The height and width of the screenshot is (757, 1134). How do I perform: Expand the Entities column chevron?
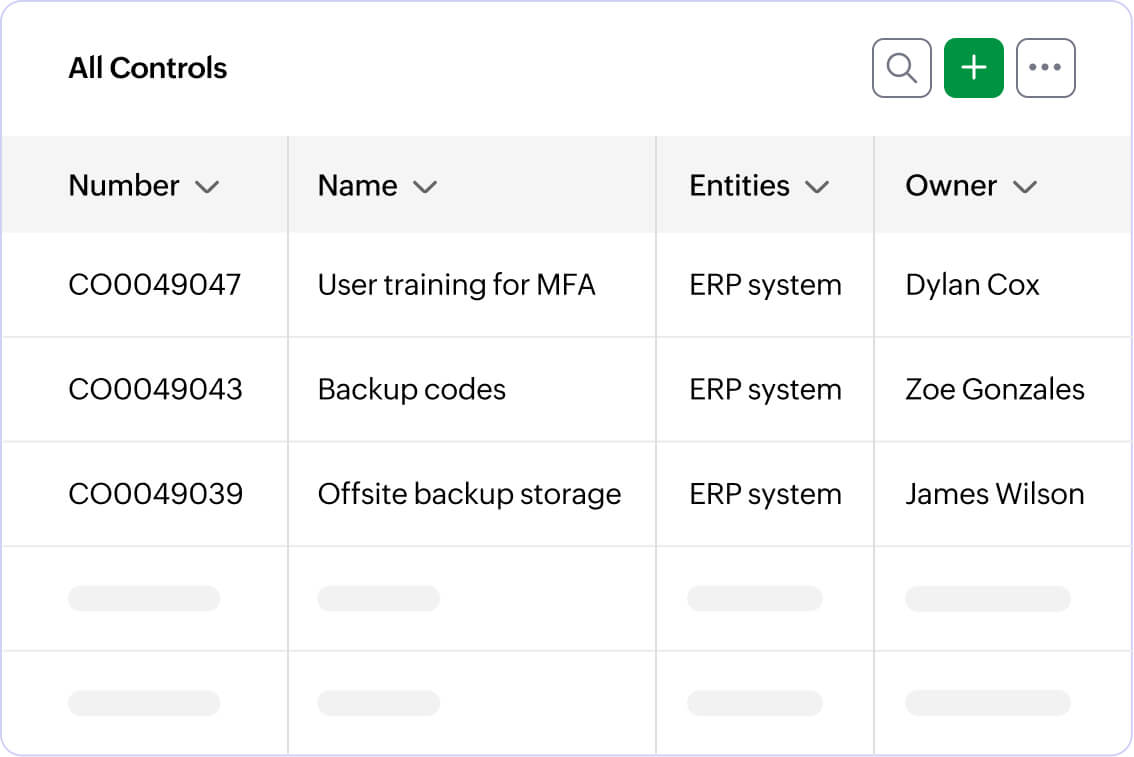point(817,186)
